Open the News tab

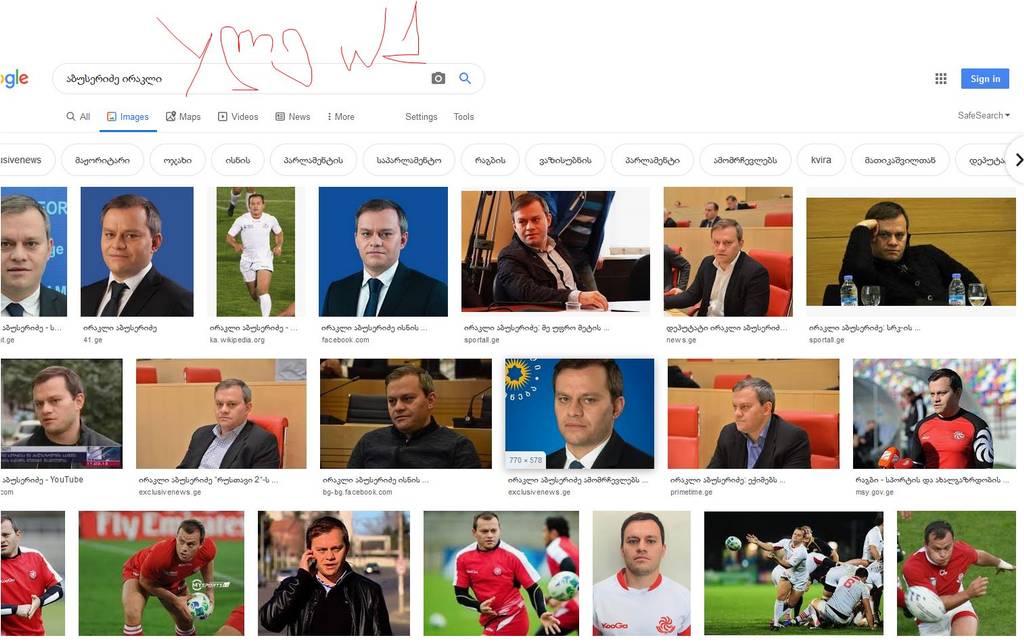293,116
